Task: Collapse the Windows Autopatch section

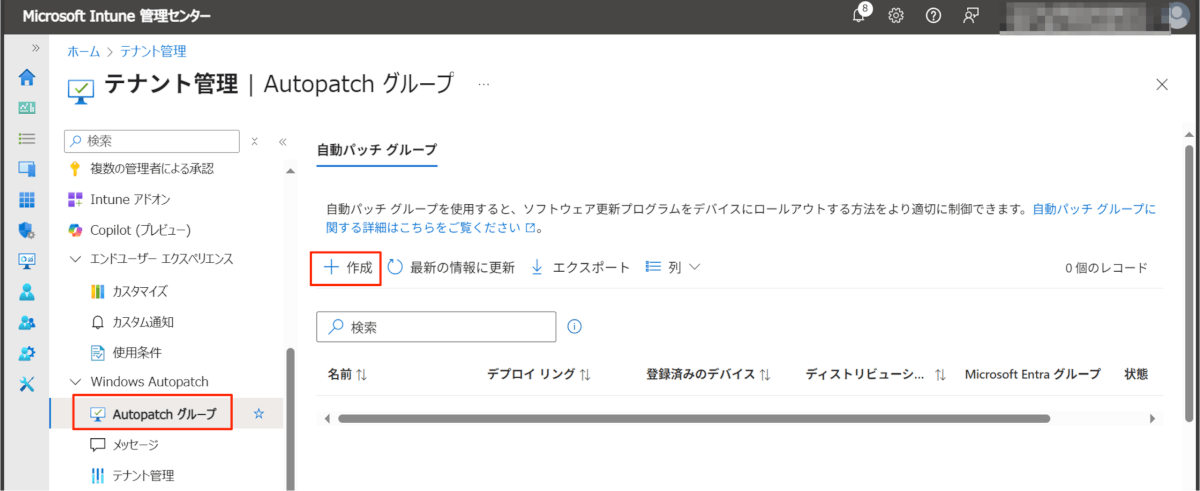Action: pos(76,382)
